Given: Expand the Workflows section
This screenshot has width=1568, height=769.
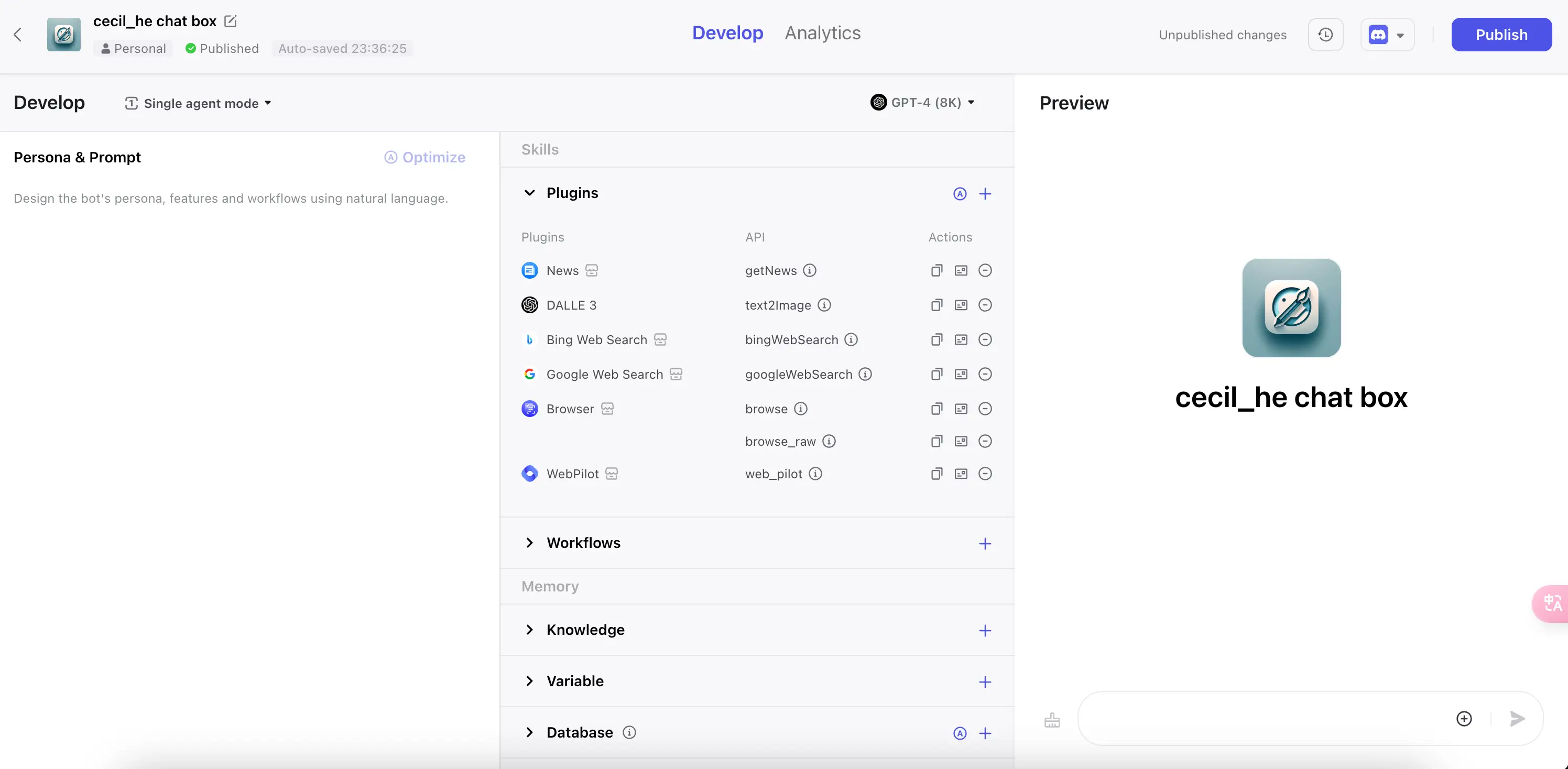Looking at the screenshot, I should [x=529, y=543].
